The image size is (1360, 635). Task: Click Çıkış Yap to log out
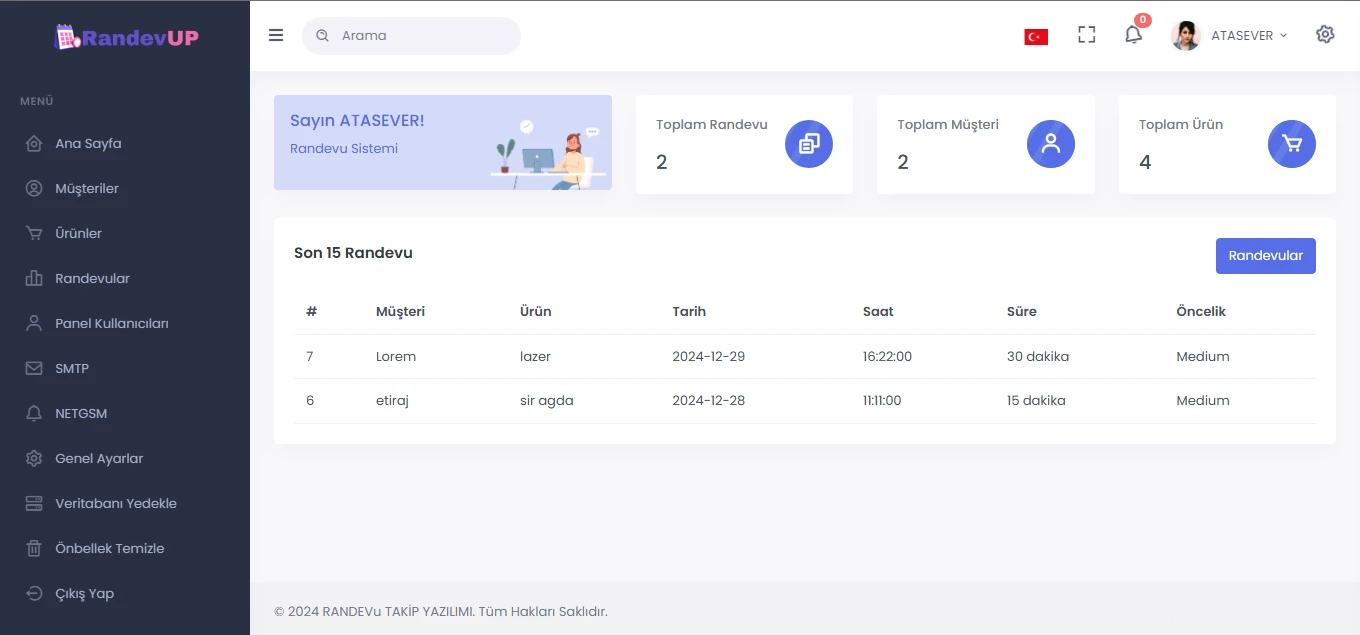tap(84, 593)
